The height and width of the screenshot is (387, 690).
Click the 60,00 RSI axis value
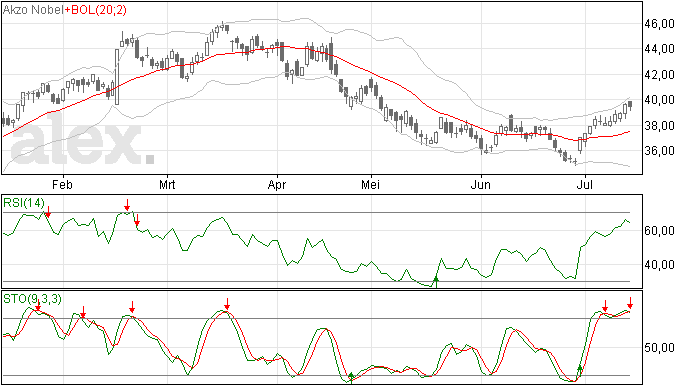tap(660, 231)
